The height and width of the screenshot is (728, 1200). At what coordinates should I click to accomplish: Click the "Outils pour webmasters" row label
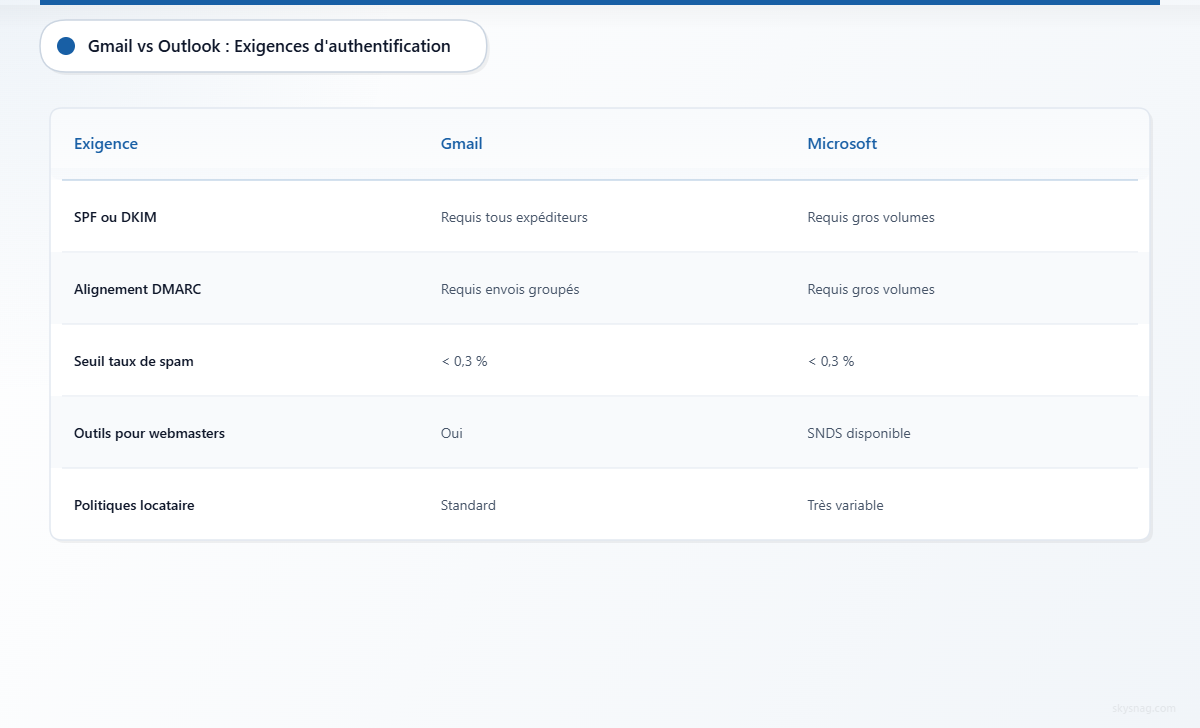(x=149, y=433)
